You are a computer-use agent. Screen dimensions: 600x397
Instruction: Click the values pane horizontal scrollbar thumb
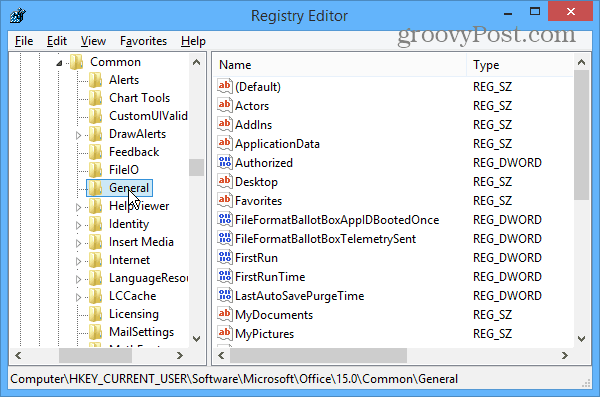pyautogui.click(x=318, y=356)
